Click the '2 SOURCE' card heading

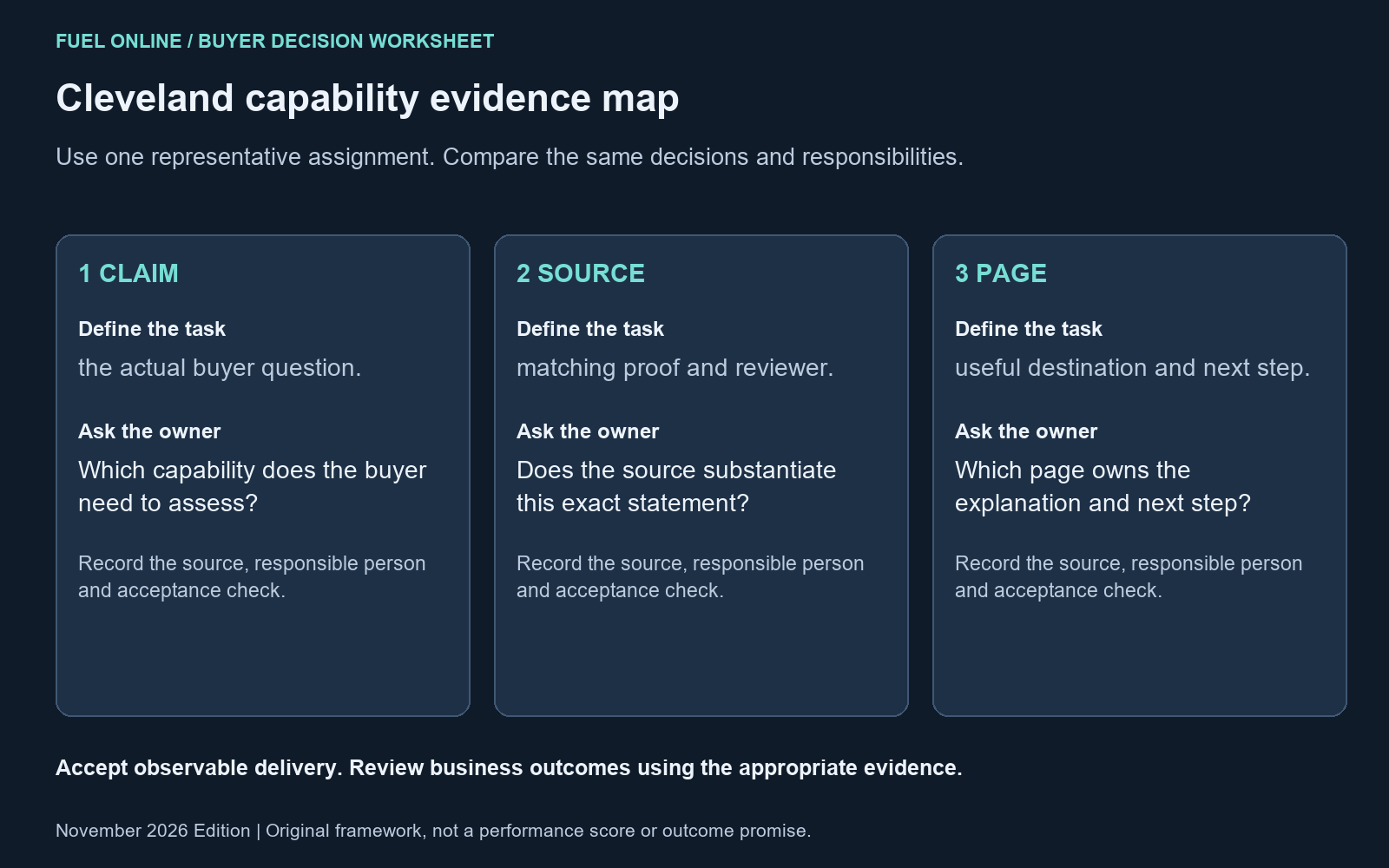(x=581, y=273)
